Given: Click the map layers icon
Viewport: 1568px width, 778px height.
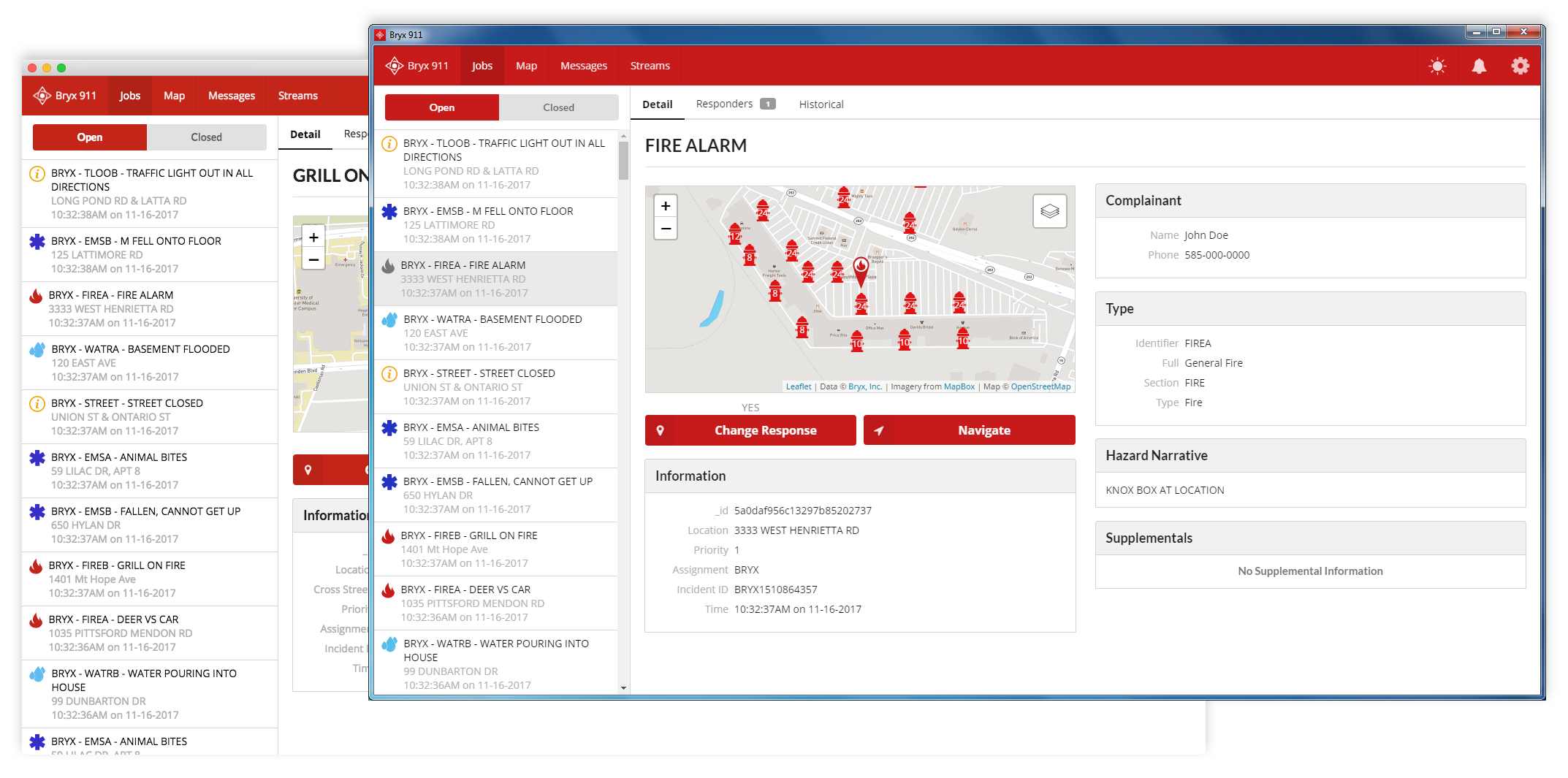Looking at the screenshot, I should [x=1049, y=211].
